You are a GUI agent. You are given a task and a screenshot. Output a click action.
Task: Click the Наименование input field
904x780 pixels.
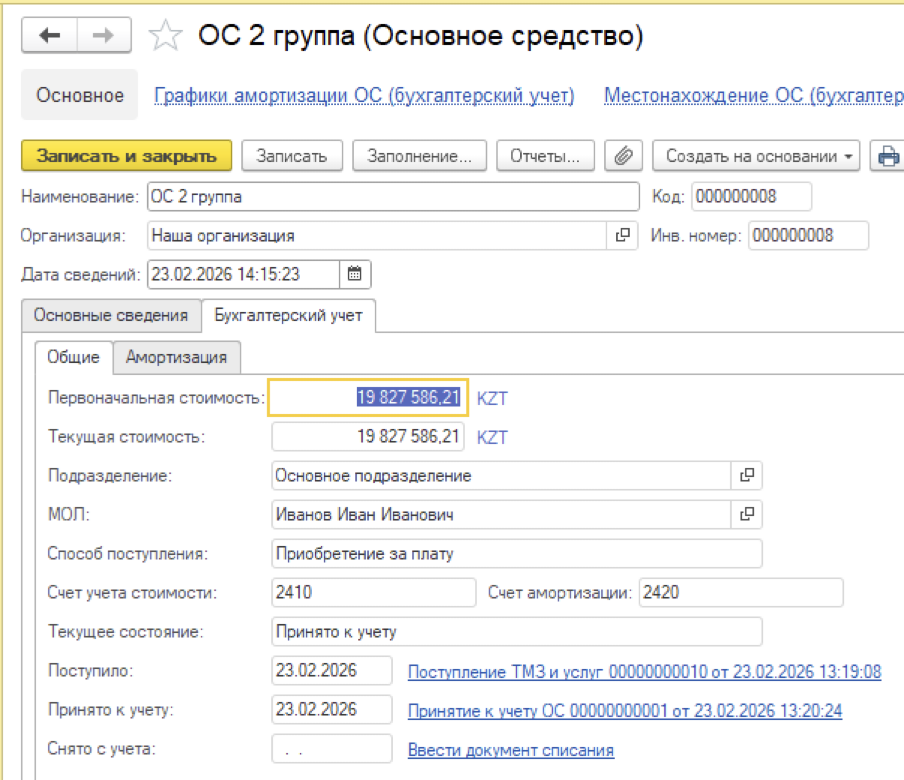click(392, 197)
